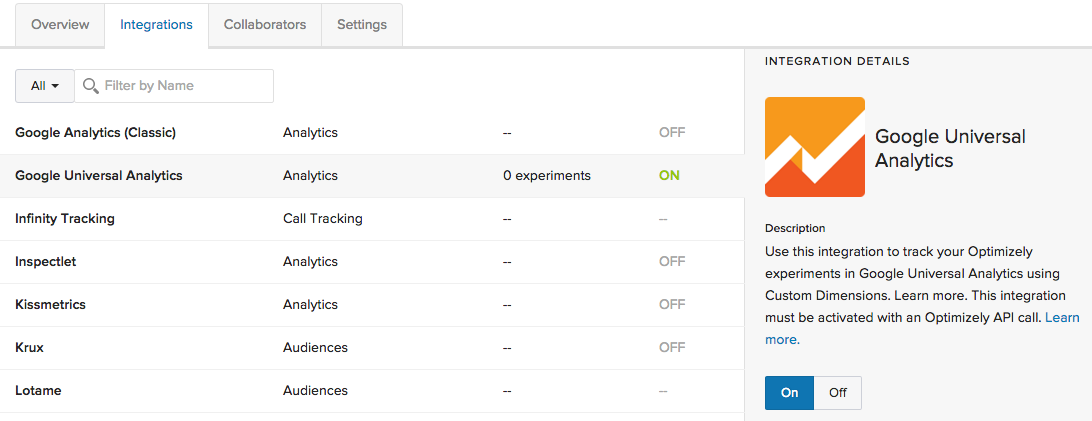This screenshot has width=1092, height=421.
Task: Select the Infinity Tracking row
Action: coord(372,219)
